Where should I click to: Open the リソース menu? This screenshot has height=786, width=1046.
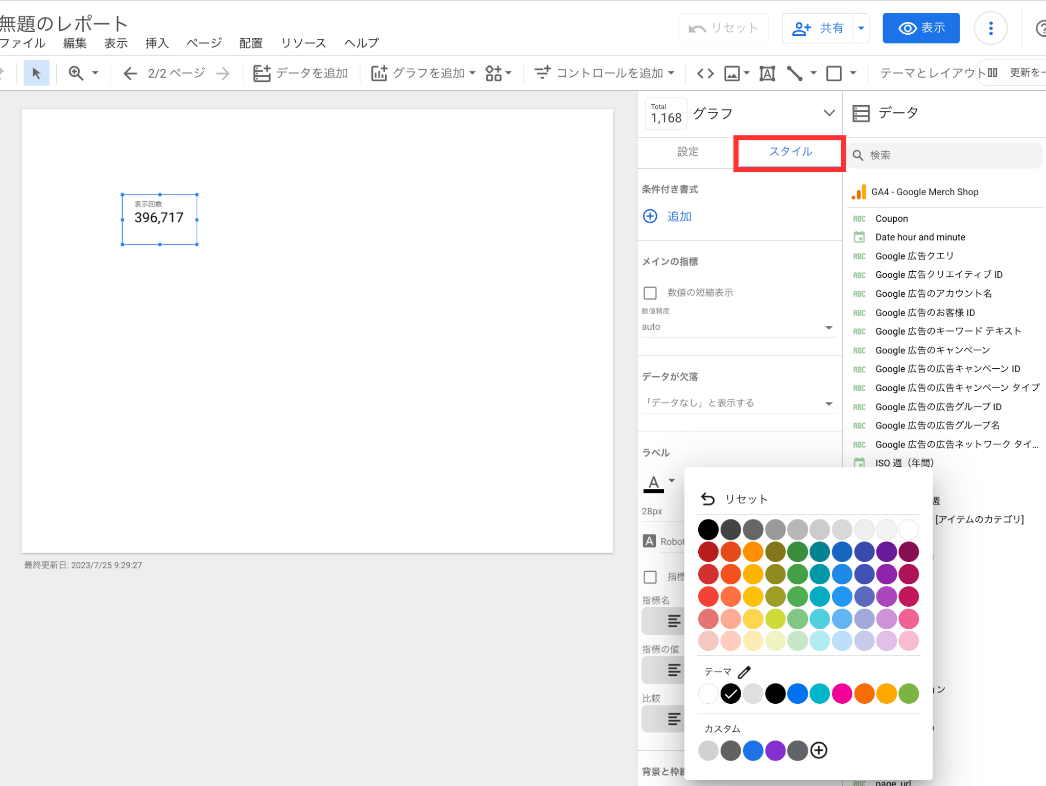coord(304,43)
